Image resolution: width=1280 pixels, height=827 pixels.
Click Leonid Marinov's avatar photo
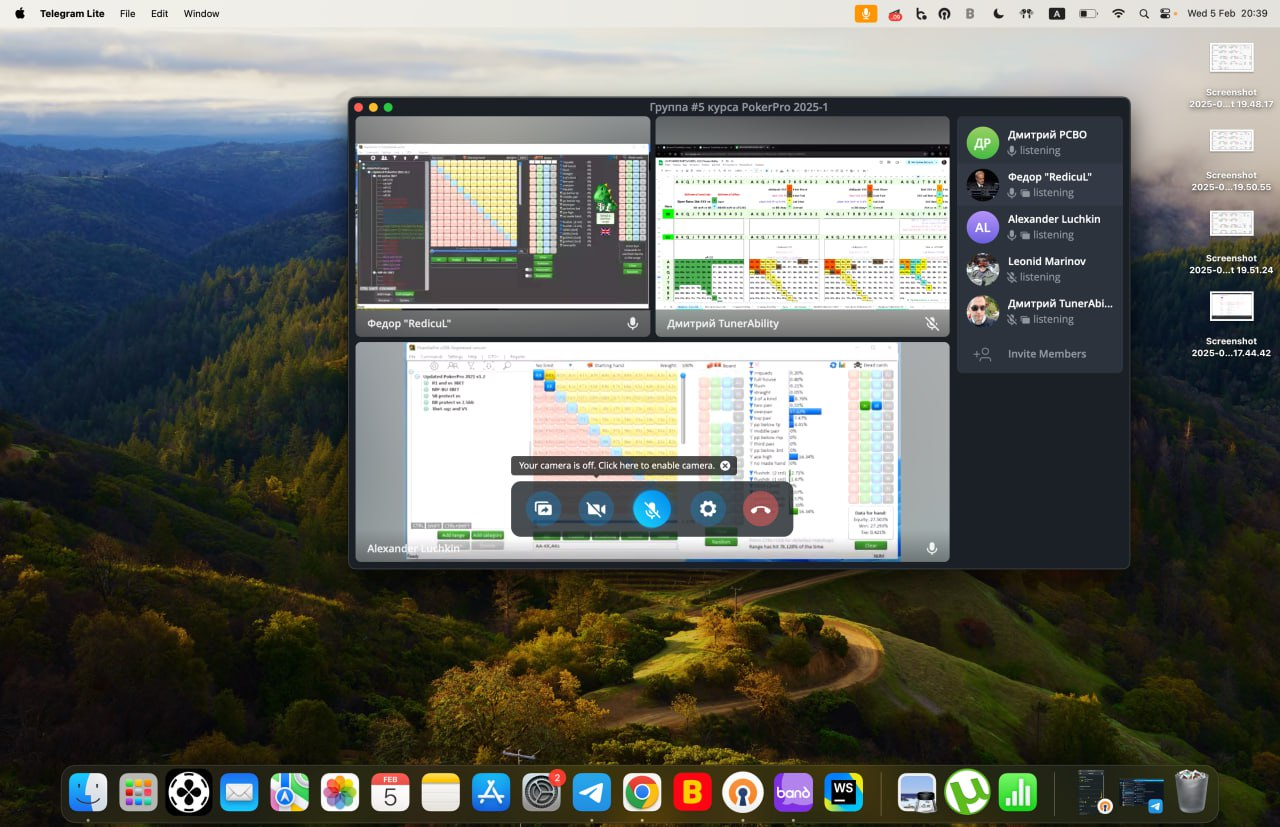pyautogui.click(x=983, y=269)
